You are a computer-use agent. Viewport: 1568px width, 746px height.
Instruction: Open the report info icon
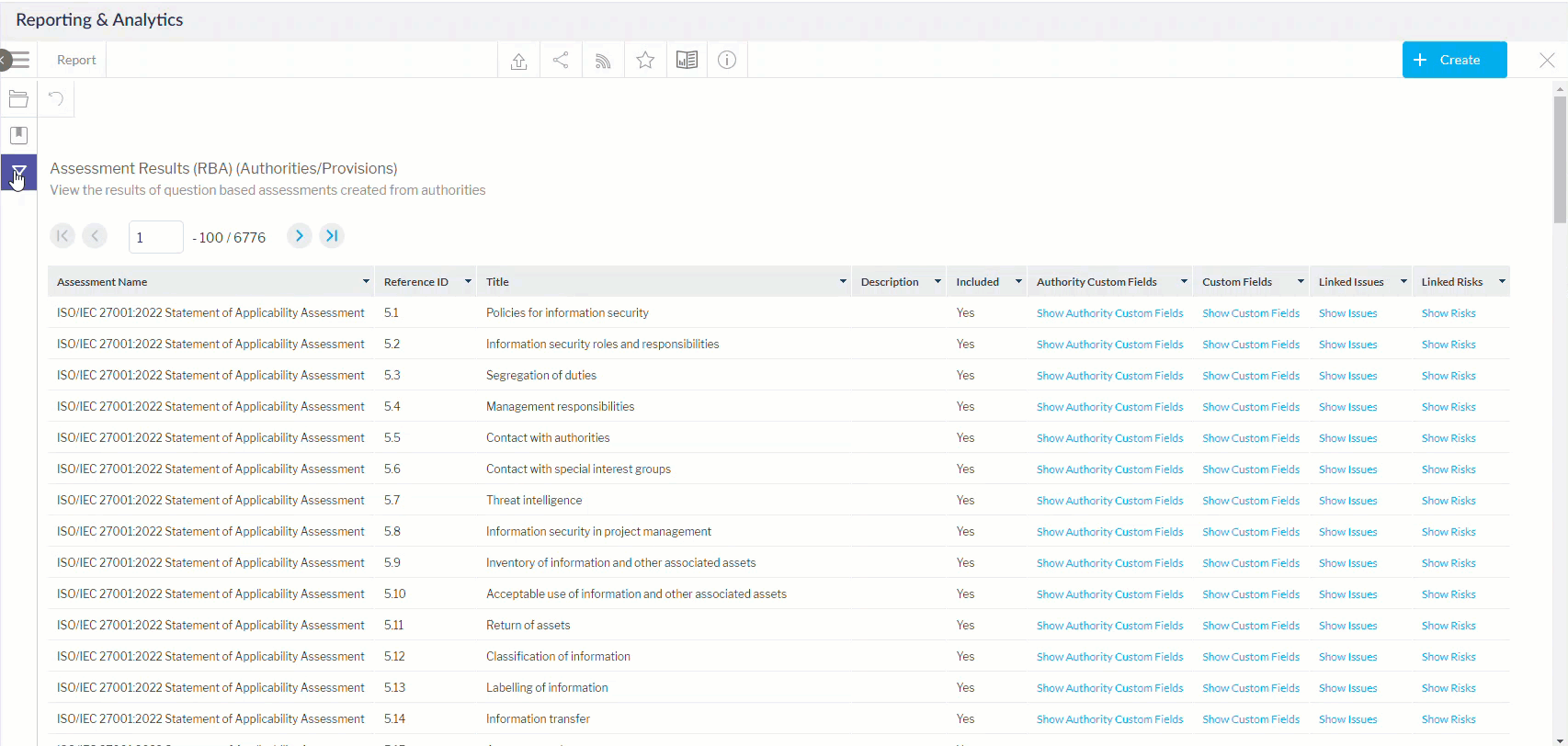tap(727, 61)
